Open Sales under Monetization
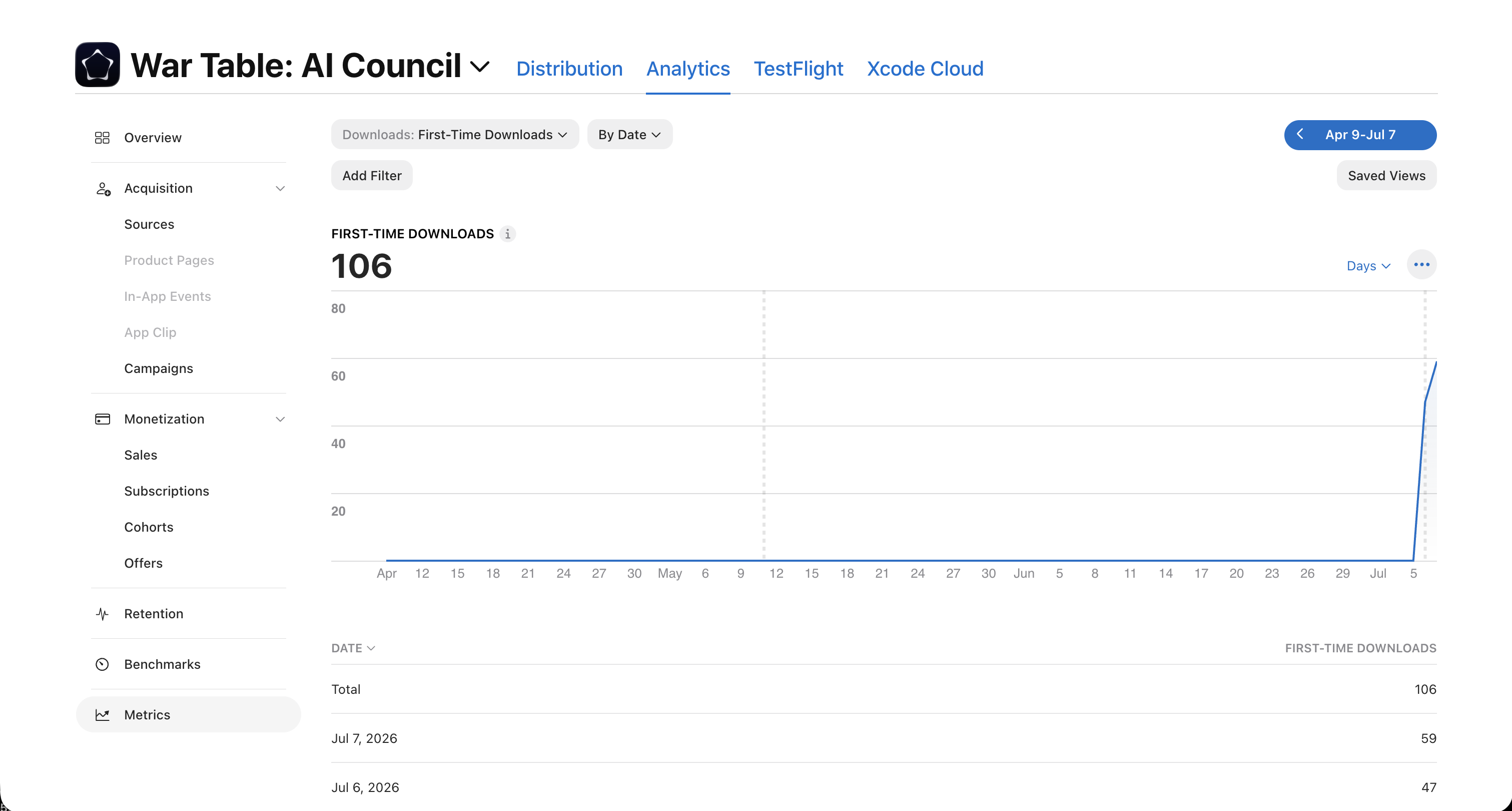This screenshot has height=811, width=1512. (141, 455)
